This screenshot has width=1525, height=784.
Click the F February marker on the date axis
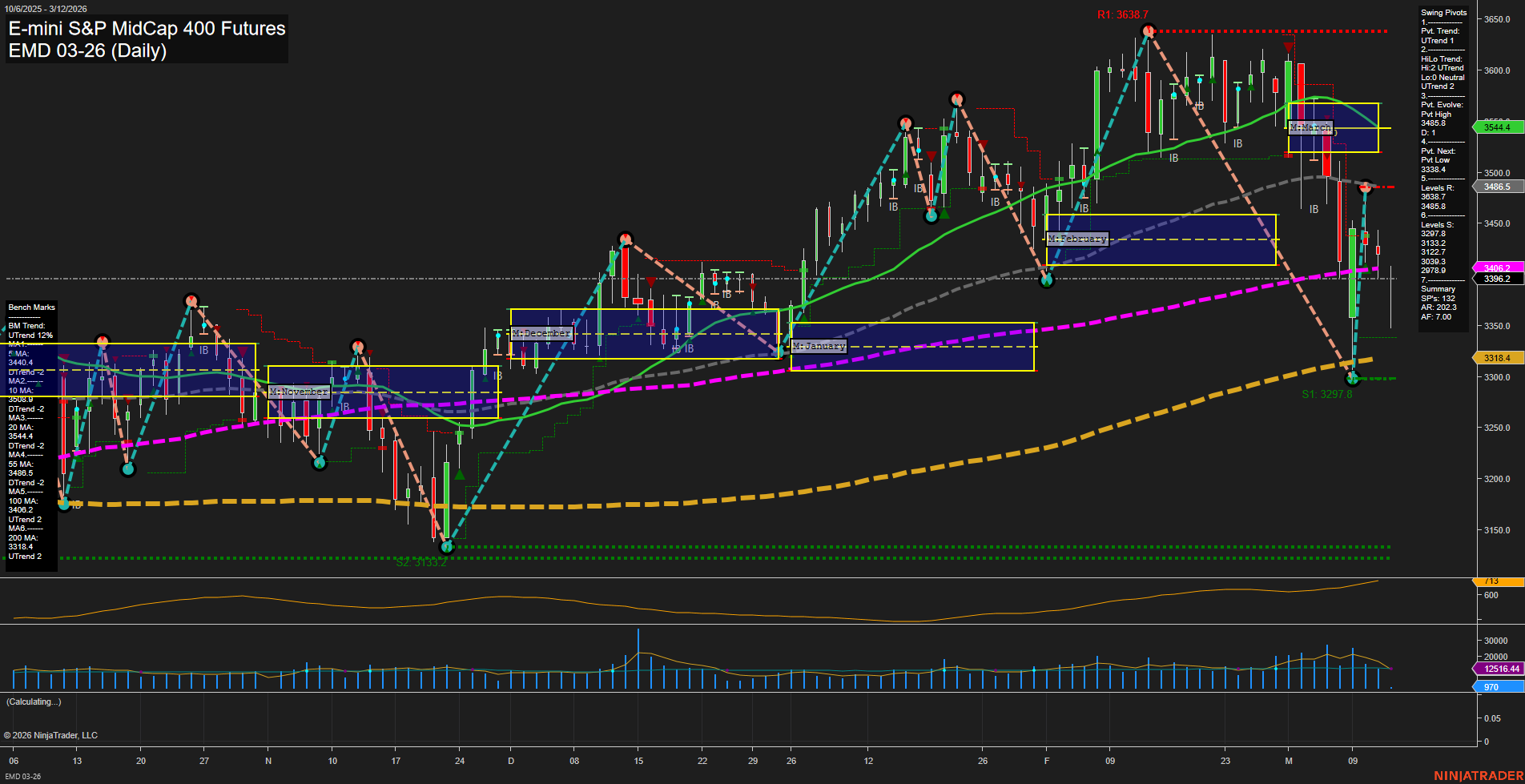point(1046,761)
